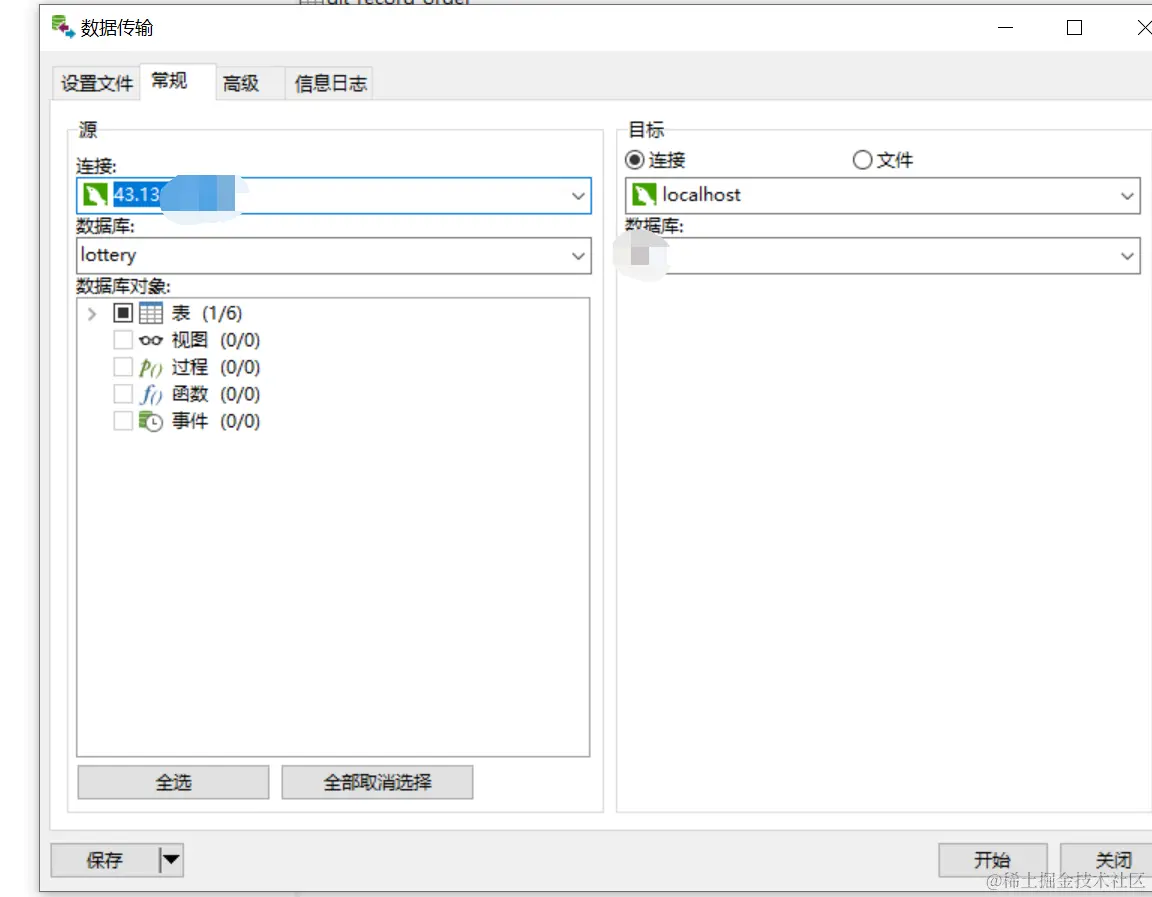Switch to the 设置文件 tab
Image resolution: width=1152 pixels, height=897 pixels.
pos(96,83)
